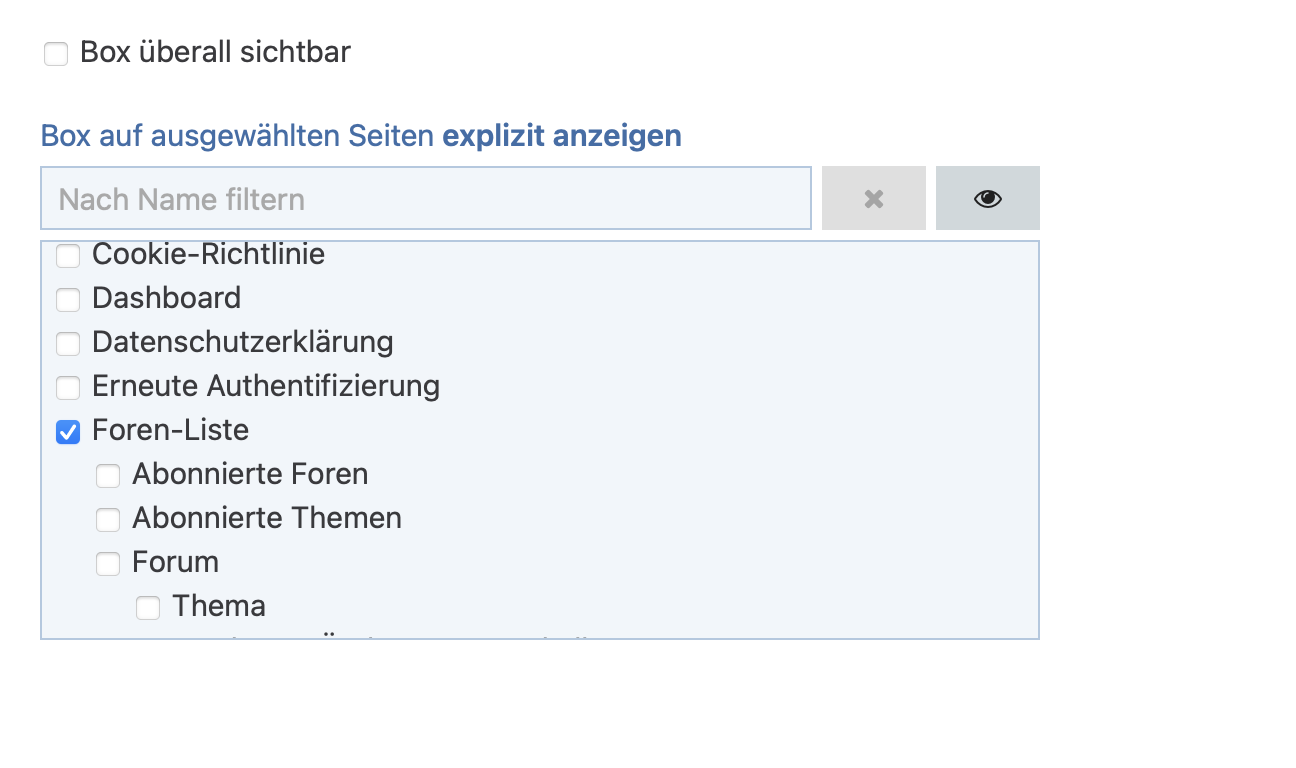Select the nested Thema checkbox
This screenshot has height=768, width=1296.
point(148,608)
